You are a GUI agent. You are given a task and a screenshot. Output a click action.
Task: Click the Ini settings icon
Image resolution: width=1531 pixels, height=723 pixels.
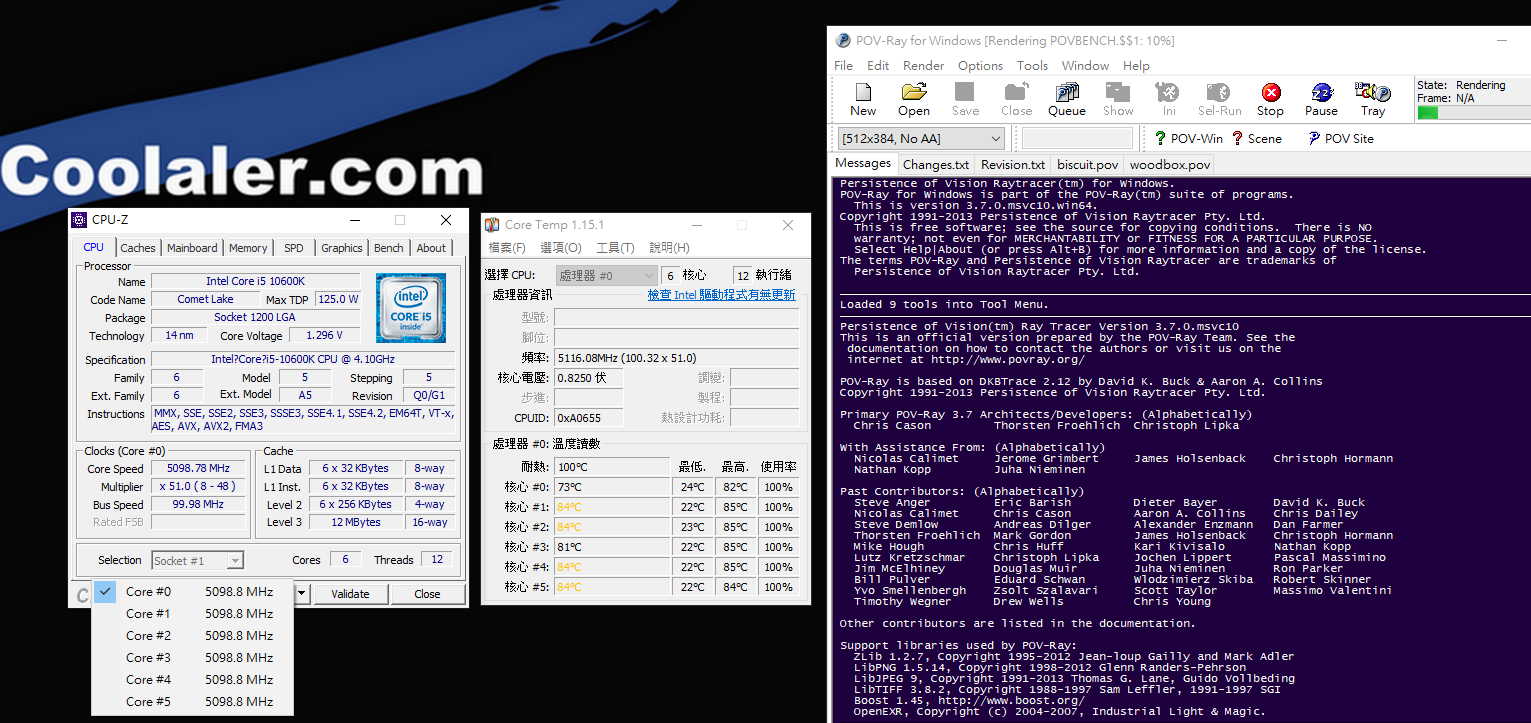pyautogui.click(x=1168, y=93)
